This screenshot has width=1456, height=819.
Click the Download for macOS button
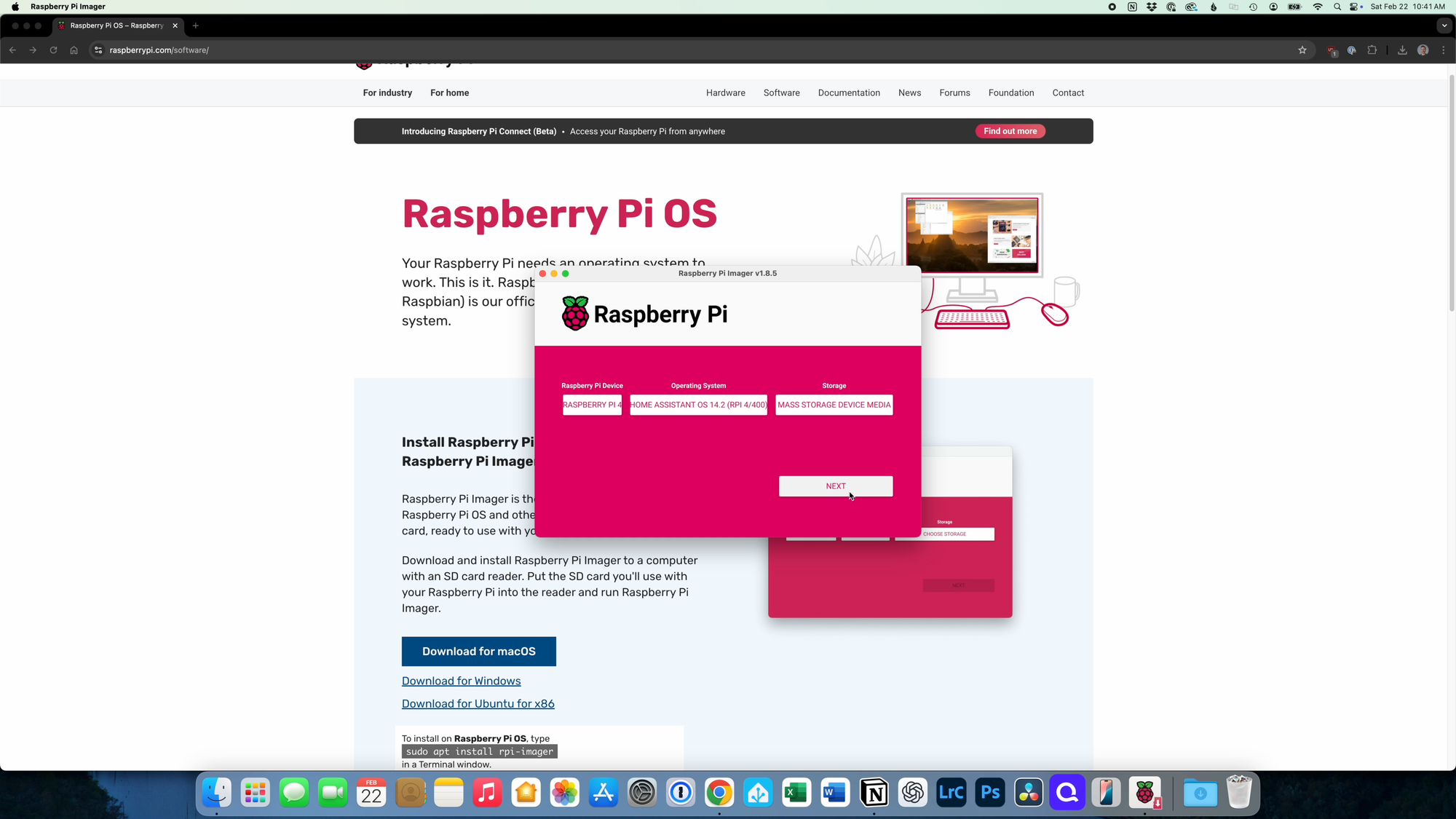coord(479,652)
